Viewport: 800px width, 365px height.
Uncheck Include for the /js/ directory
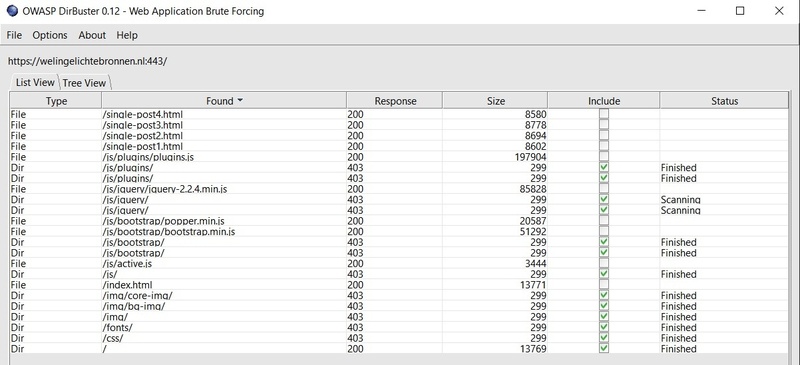coord(604,274)
